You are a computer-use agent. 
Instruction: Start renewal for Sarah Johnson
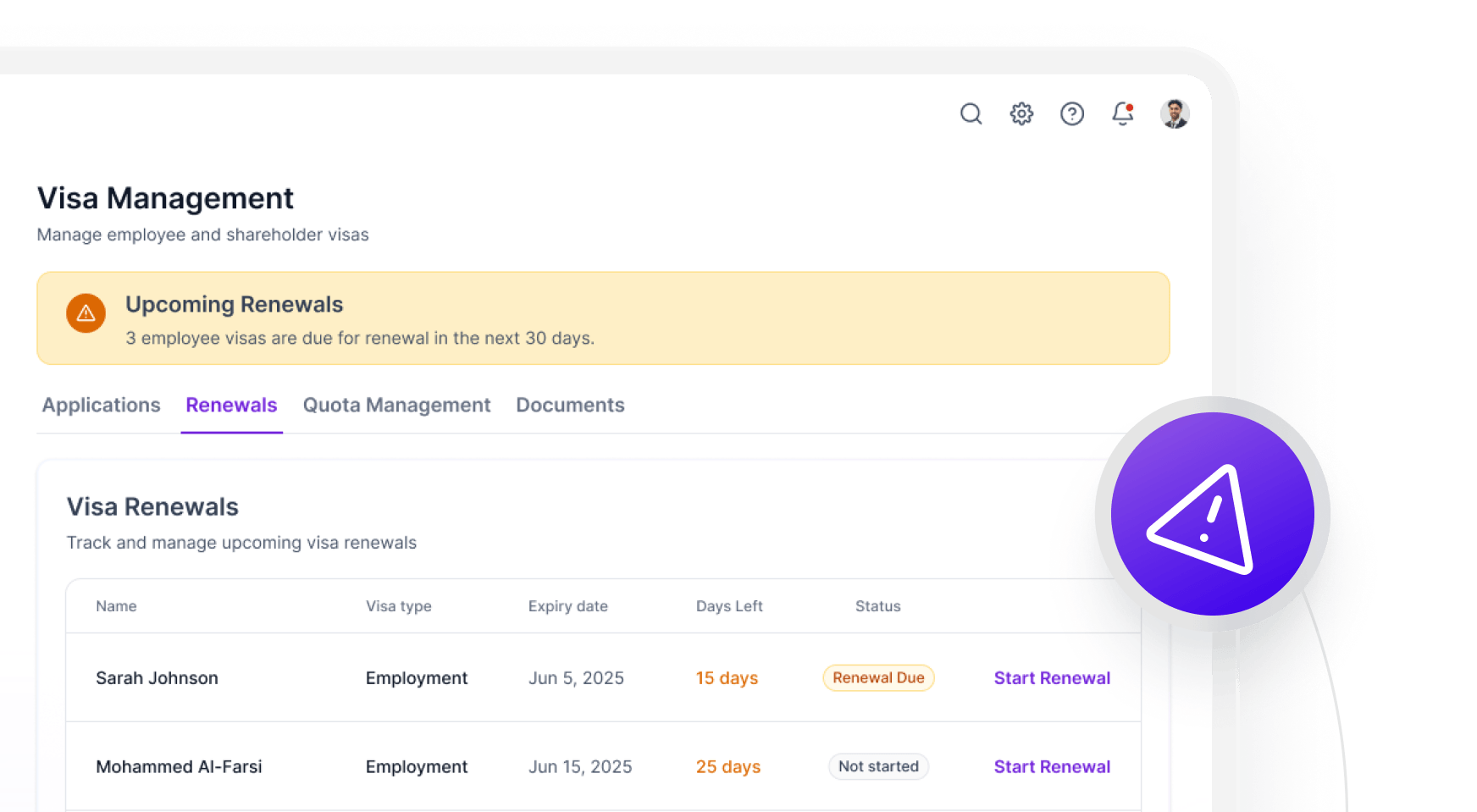pyautogui.click(x=1052, y=677)
